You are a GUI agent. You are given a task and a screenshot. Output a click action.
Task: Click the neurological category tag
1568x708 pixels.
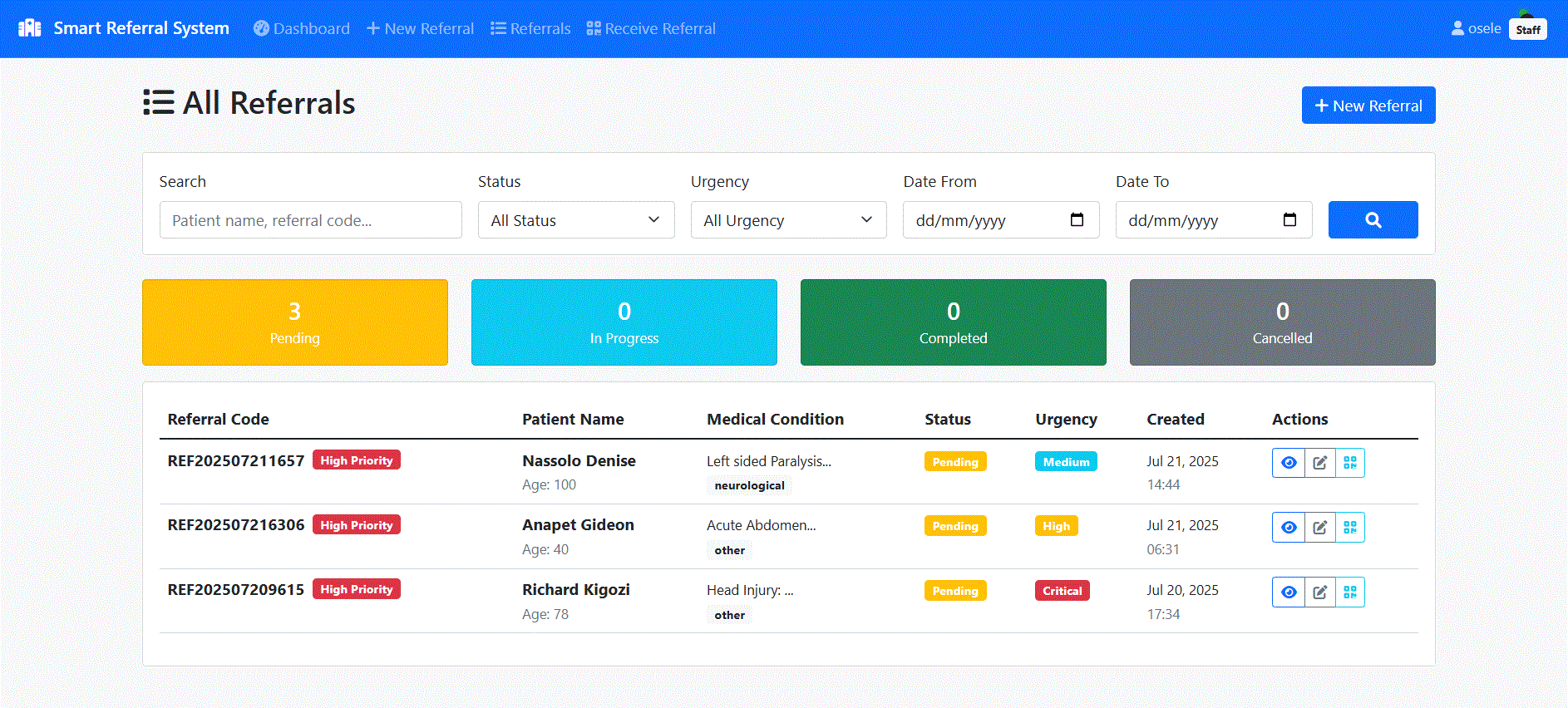[x=749, y=485]
